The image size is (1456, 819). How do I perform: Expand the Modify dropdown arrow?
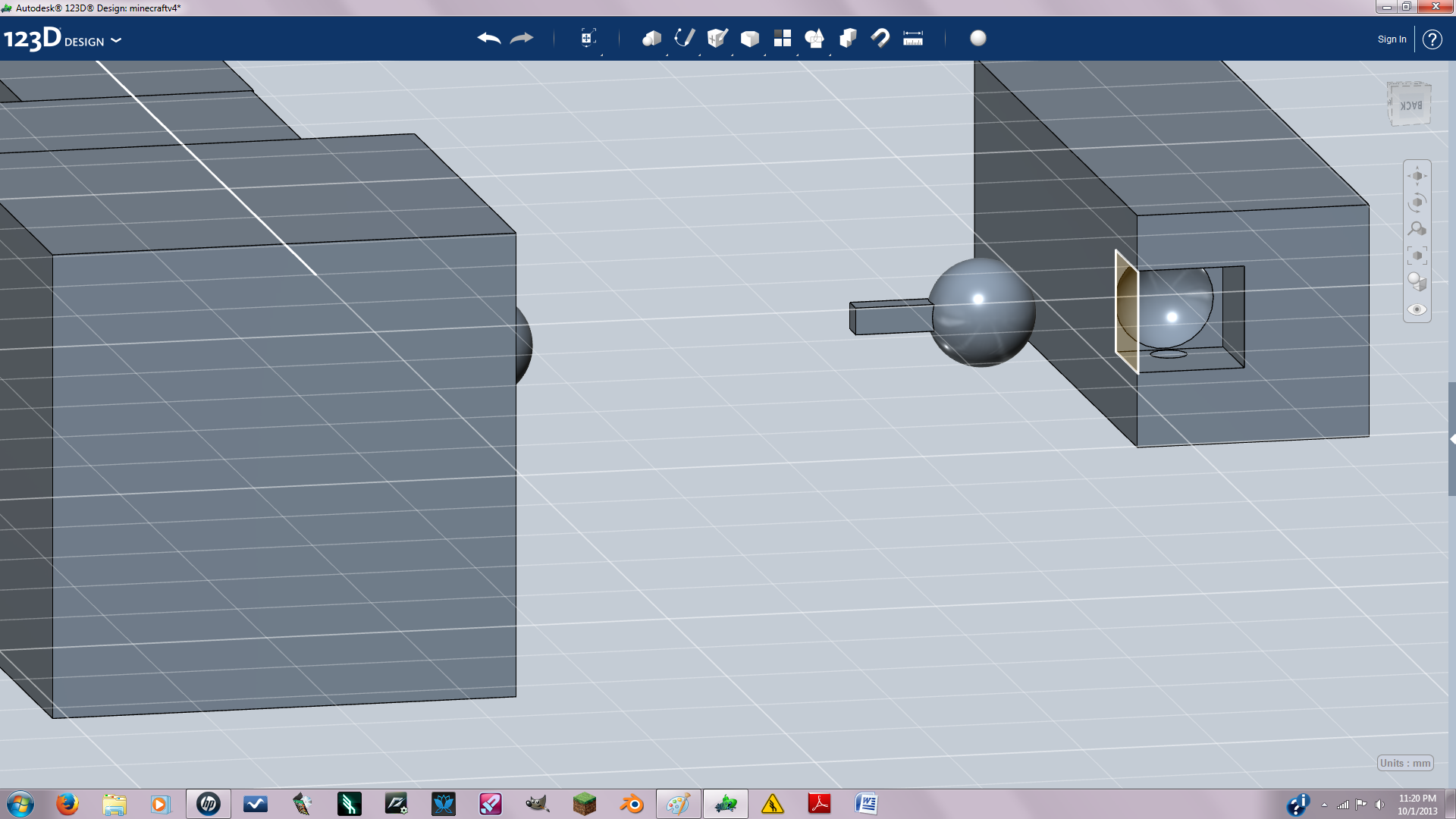[764, 55]
